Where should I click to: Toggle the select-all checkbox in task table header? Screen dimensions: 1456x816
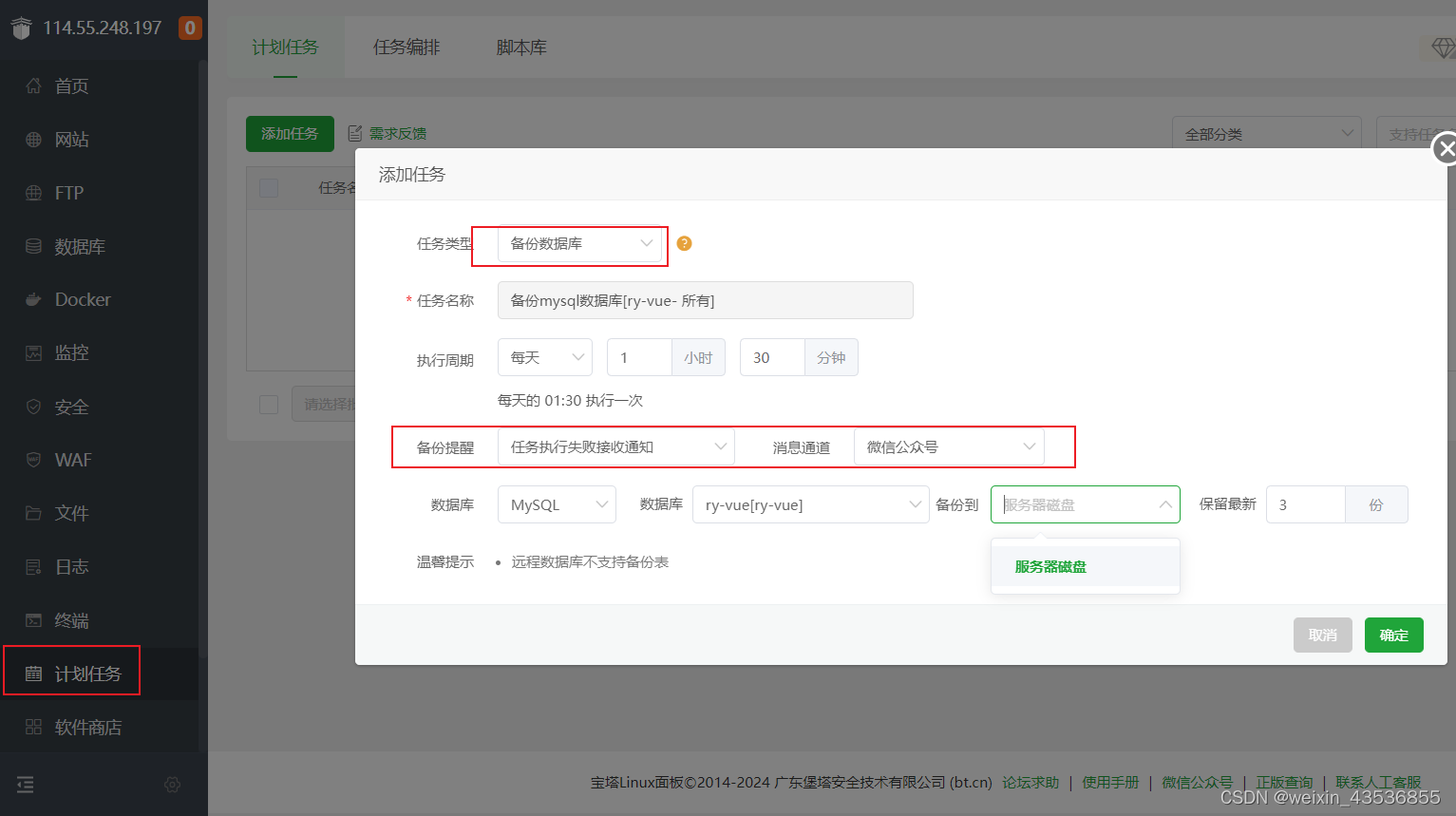[269, 187]
